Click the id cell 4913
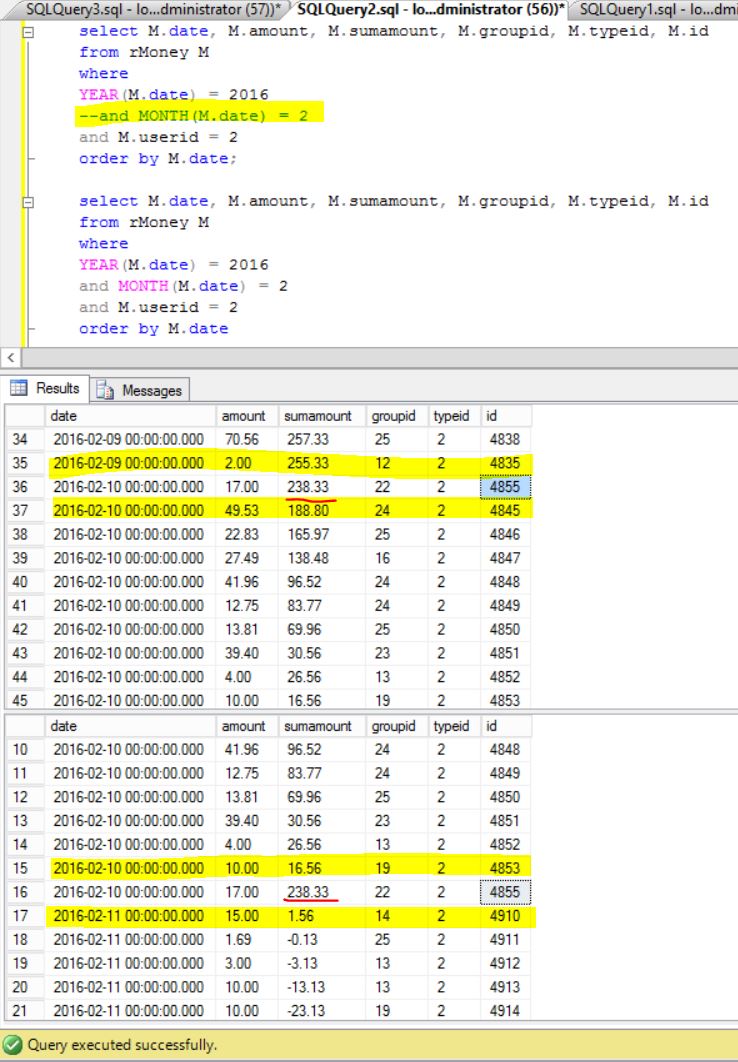This screenshot has height=1062, width=738. (x=505, y=987)
